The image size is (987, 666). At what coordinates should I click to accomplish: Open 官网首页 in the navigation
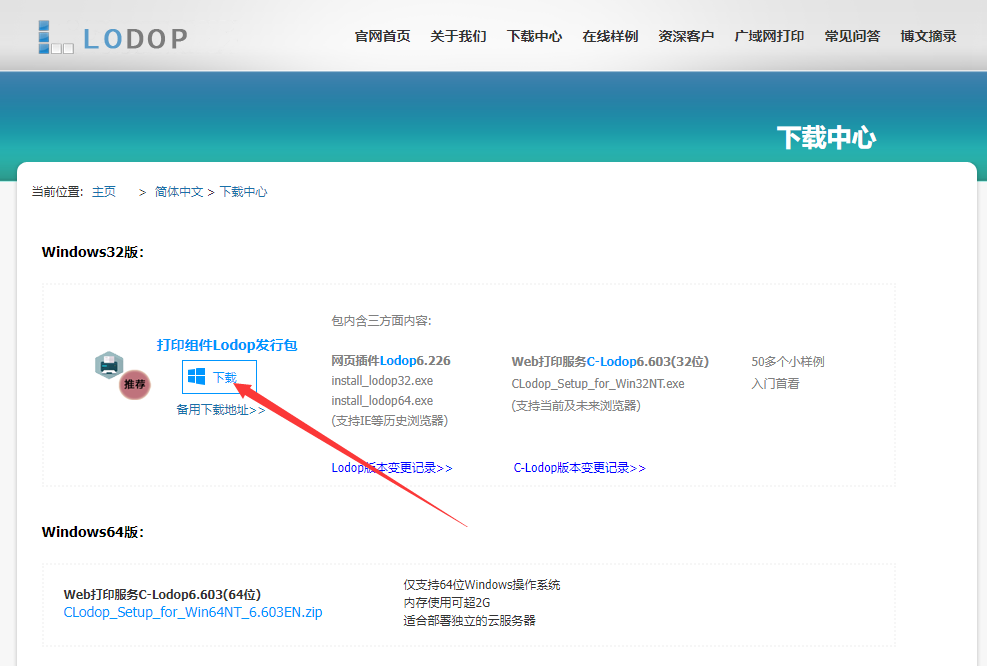pyautogui.click(x=382, y=36)
